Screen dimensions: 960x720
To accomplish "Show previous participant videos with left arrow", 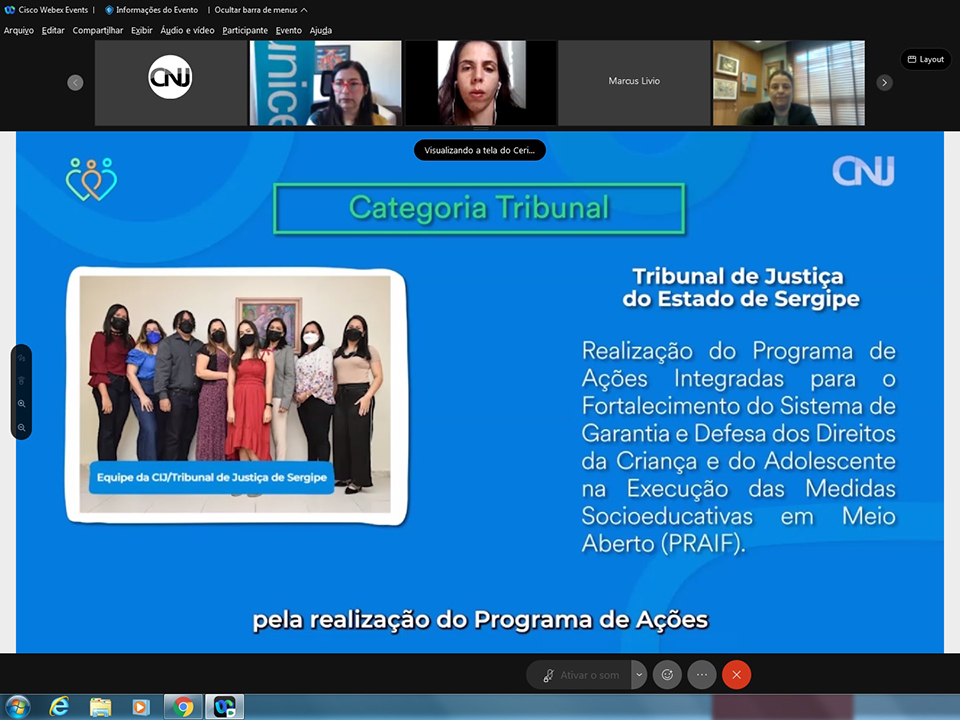I will pos(75,83).
